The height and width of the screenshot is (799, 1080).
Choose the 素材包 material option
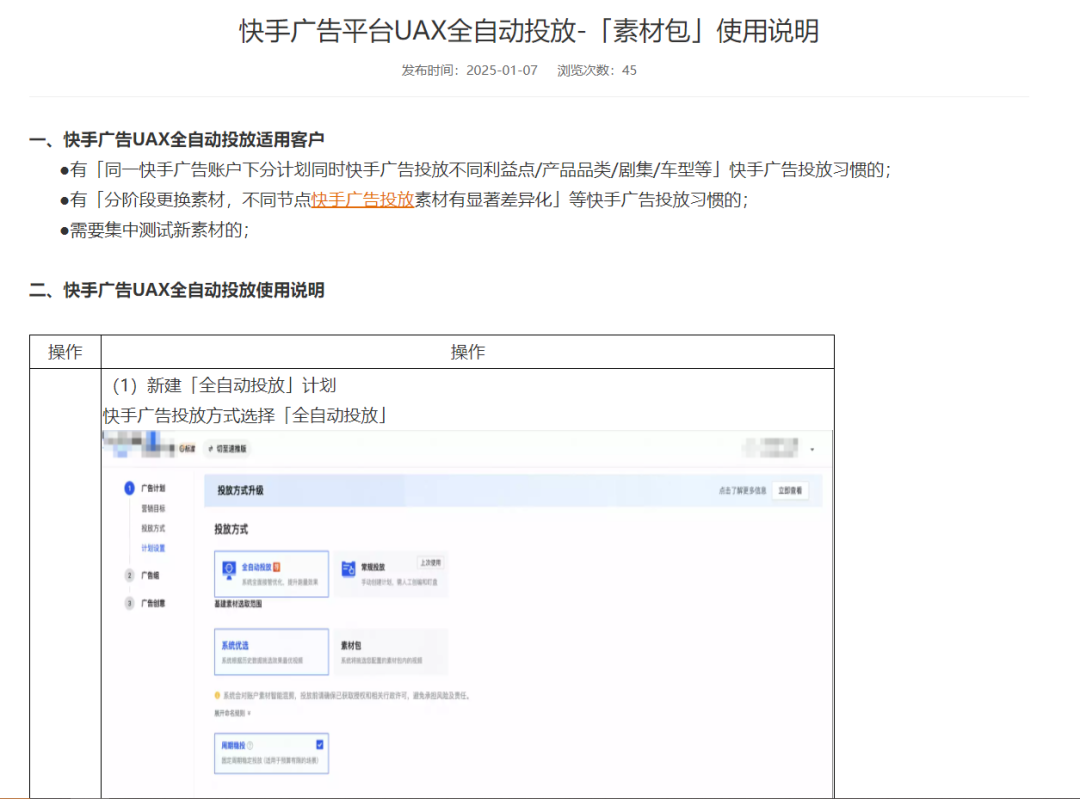(x=391, y=652)
